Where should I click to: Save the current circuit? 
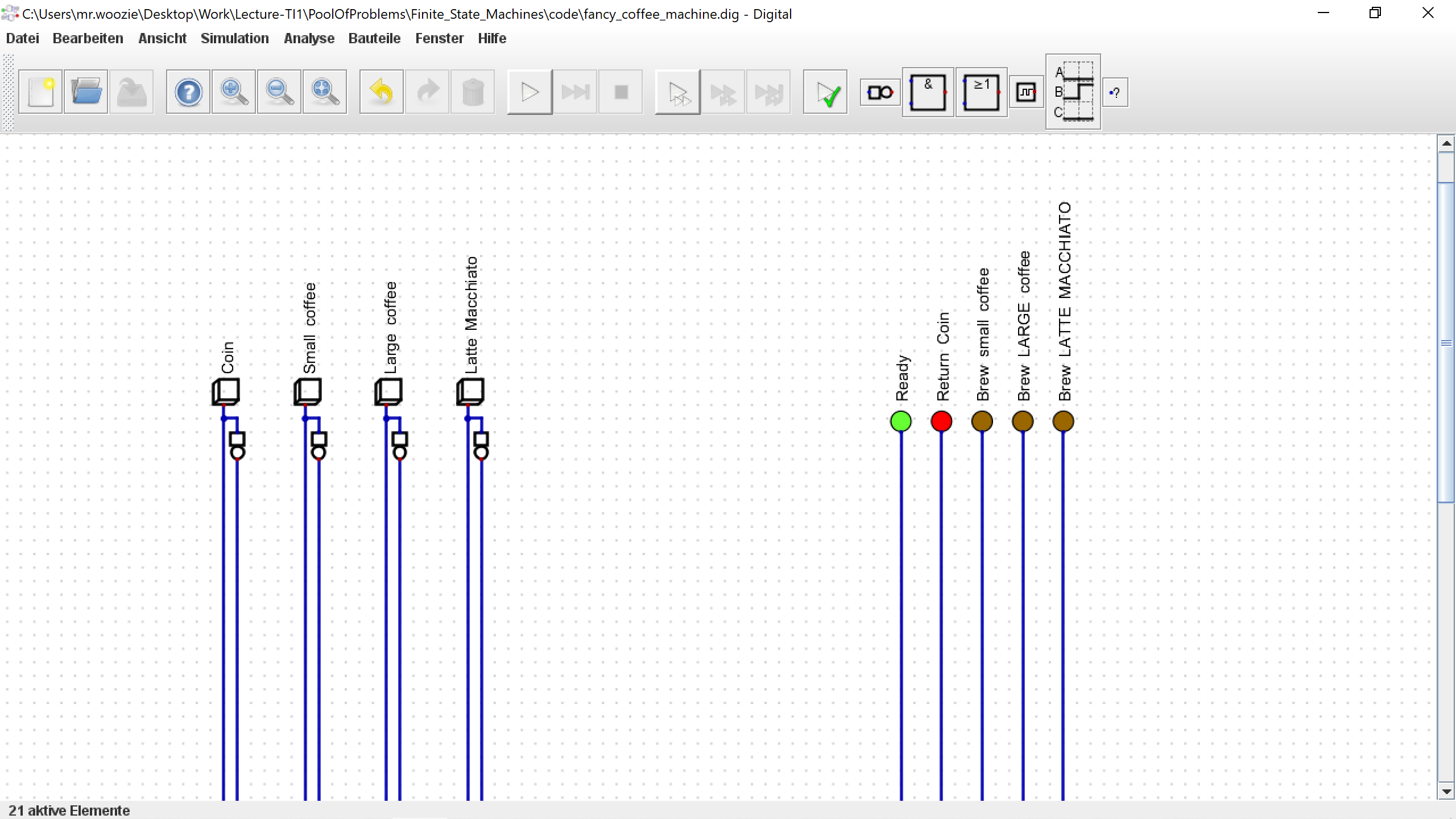pos(131,92)
